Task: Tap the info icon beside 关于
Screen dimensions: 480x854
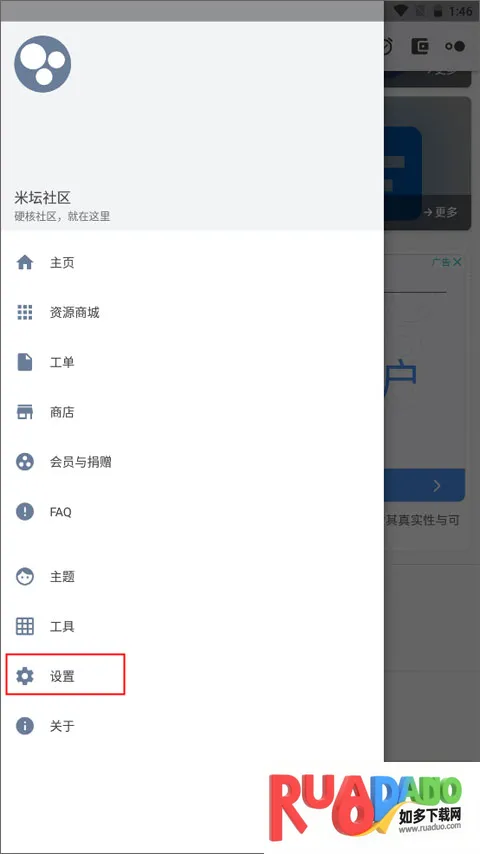Action: (x=25, y=725)
